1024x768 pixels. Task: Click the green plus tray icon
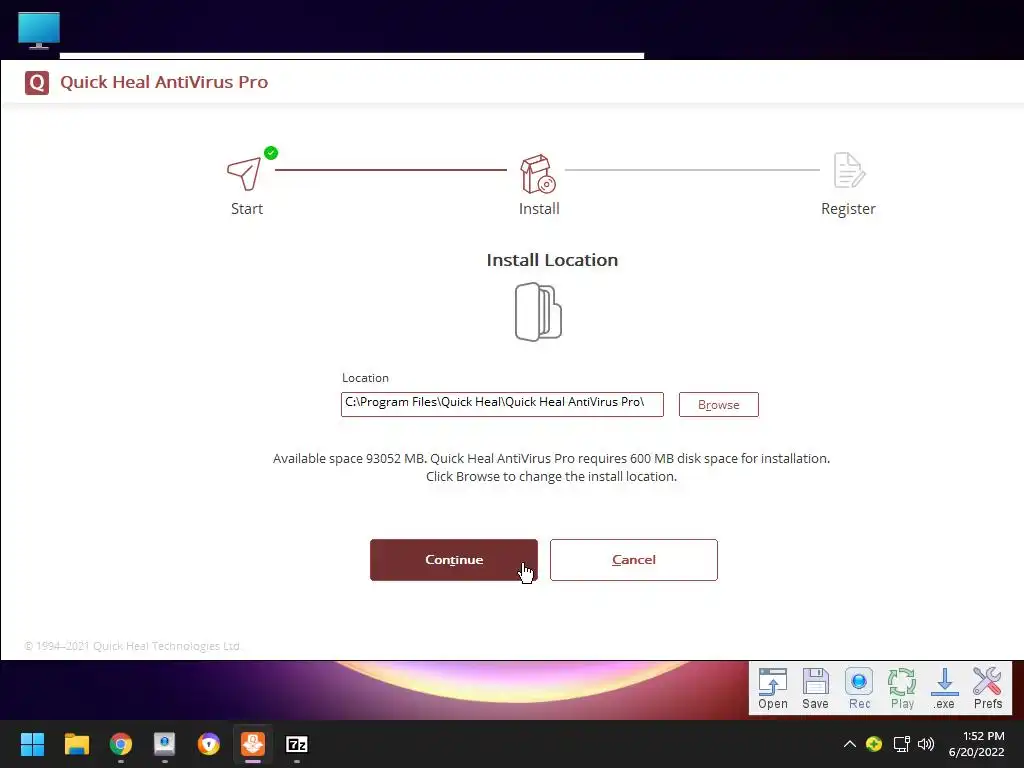[874, 744]
